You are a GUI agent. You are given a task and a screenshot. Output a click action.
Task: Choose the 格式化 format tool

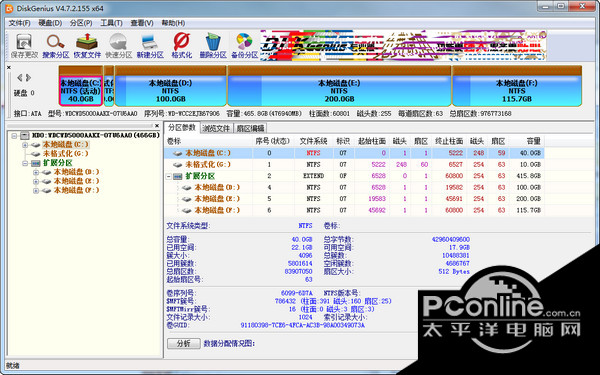[x=181, y=46]
